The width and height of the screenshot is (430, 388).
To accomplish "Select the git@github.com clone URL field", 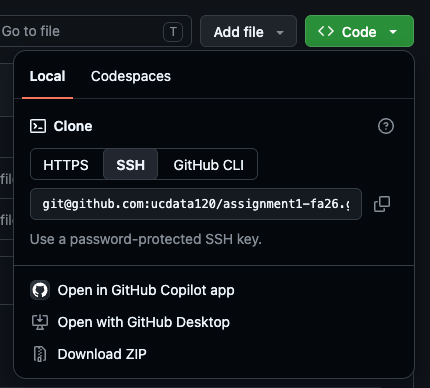I will click(x=196, y=204).
